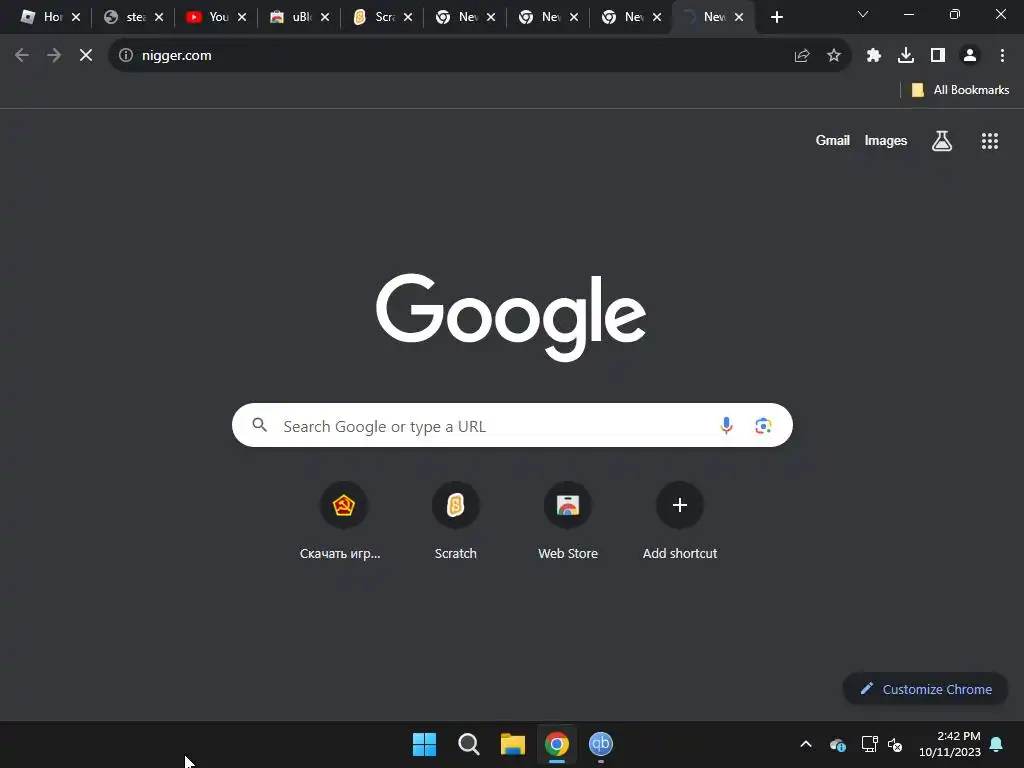Open Search Labs flask icon

942,140
